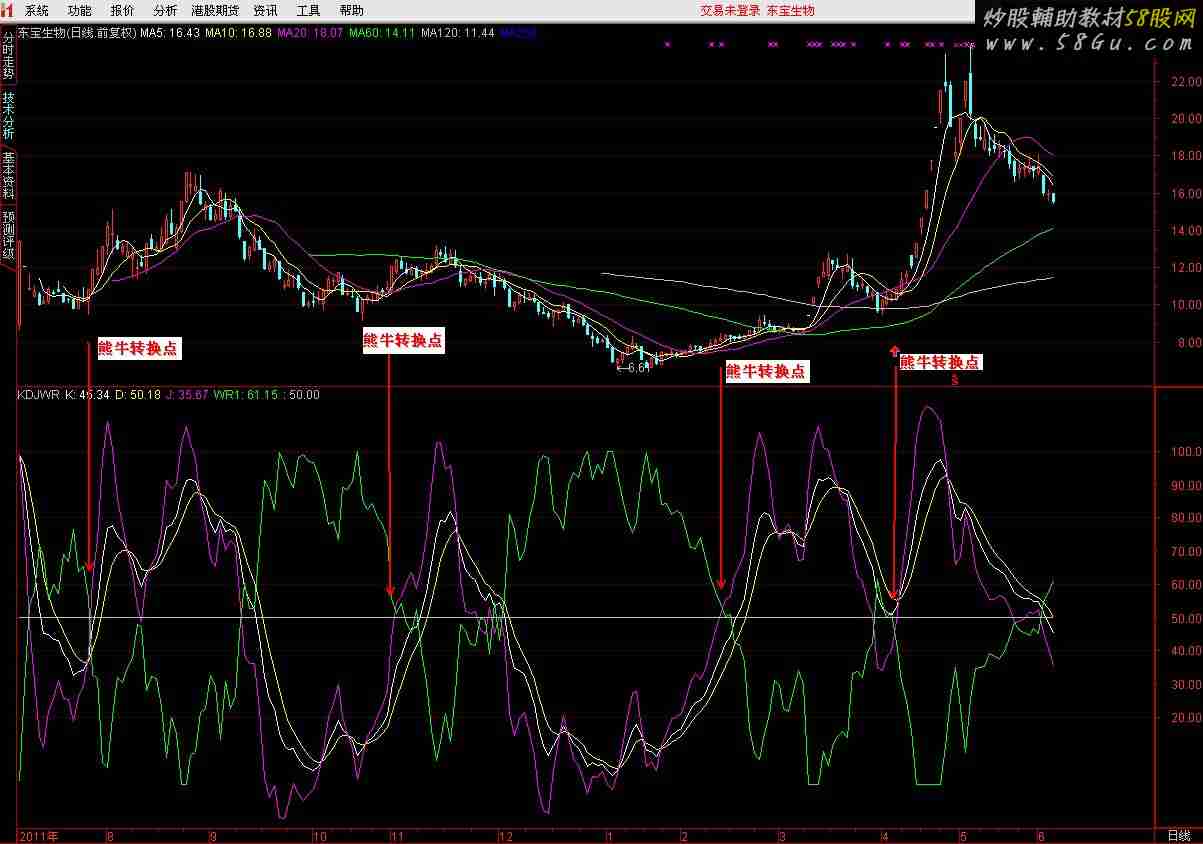Open the 功能 menu
This screenshot has width=1203, height=844.
[79, 11]
